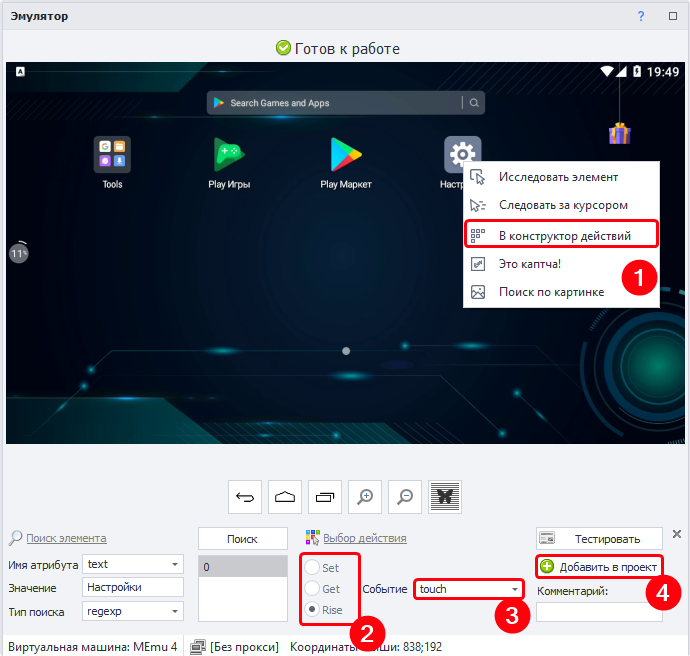The width and height of the screenshot is (690, 656).
Task: Click the 'Добавить в проект' button
Action: (x=599, y=567)
